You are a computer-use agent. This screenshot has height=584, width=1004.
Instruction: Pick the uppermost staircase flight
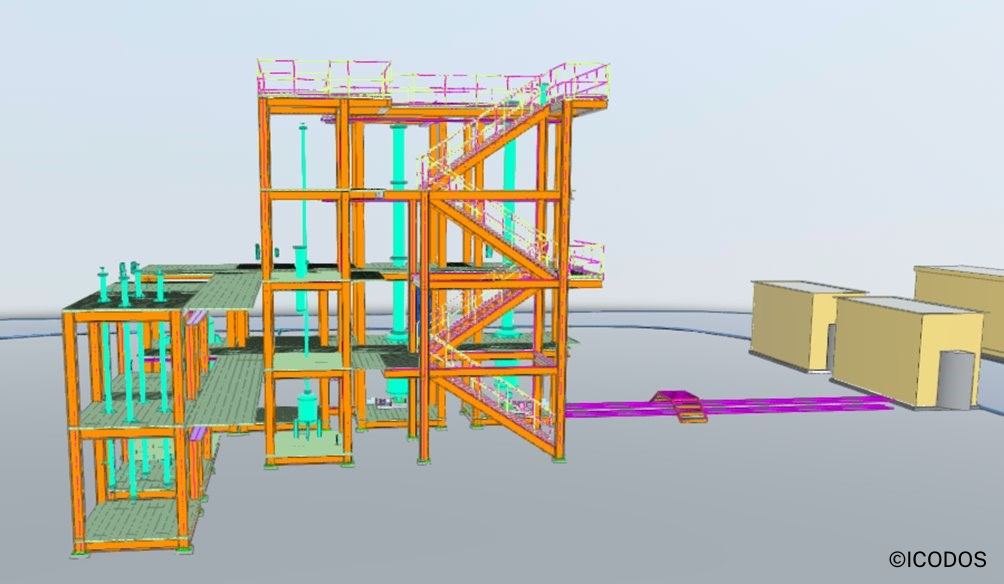click(x=484, y=138)
